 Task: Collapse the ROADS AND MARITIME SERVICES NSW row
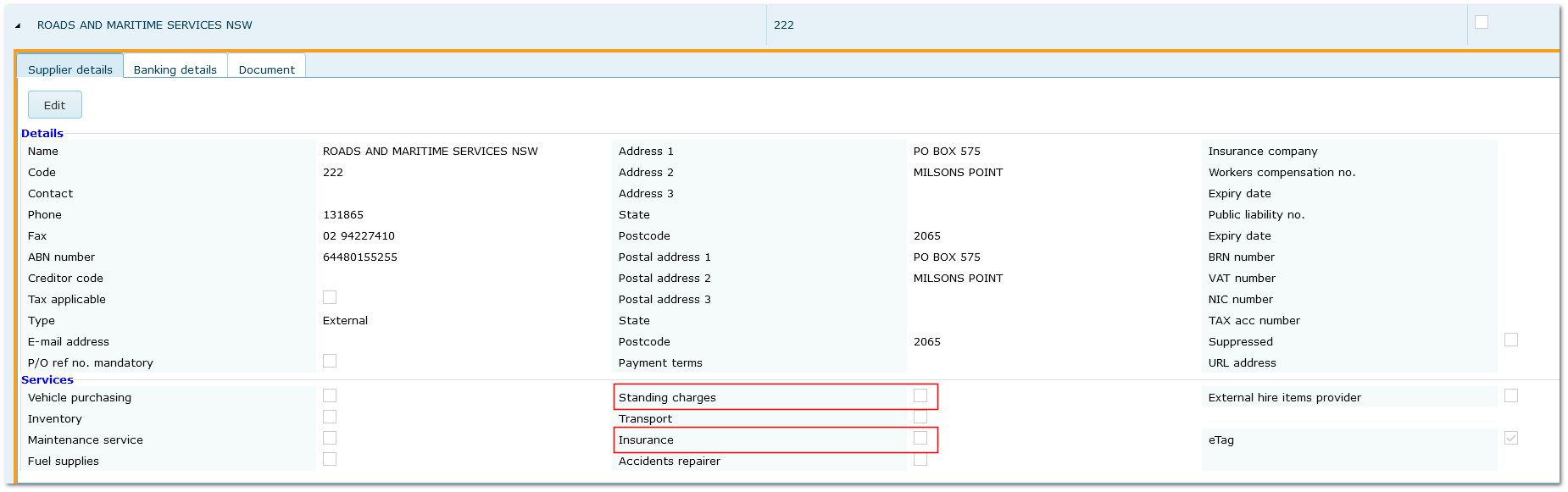click(x=18, y=25)
